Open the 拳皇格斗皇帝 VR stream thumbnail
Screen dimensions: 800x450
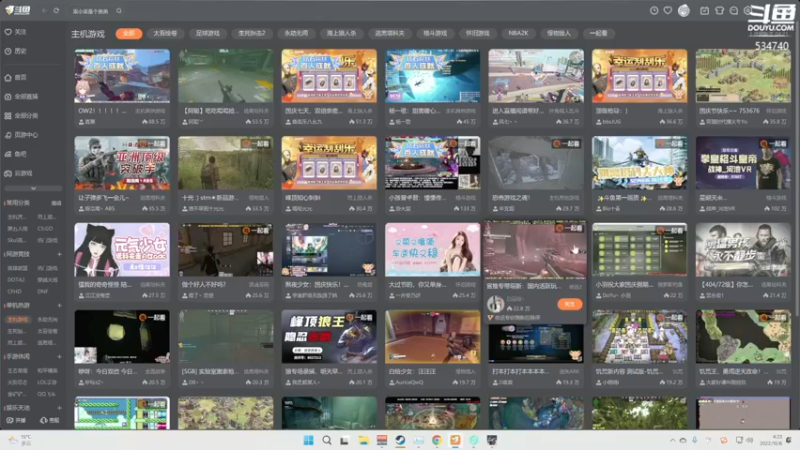click(743, 163)
